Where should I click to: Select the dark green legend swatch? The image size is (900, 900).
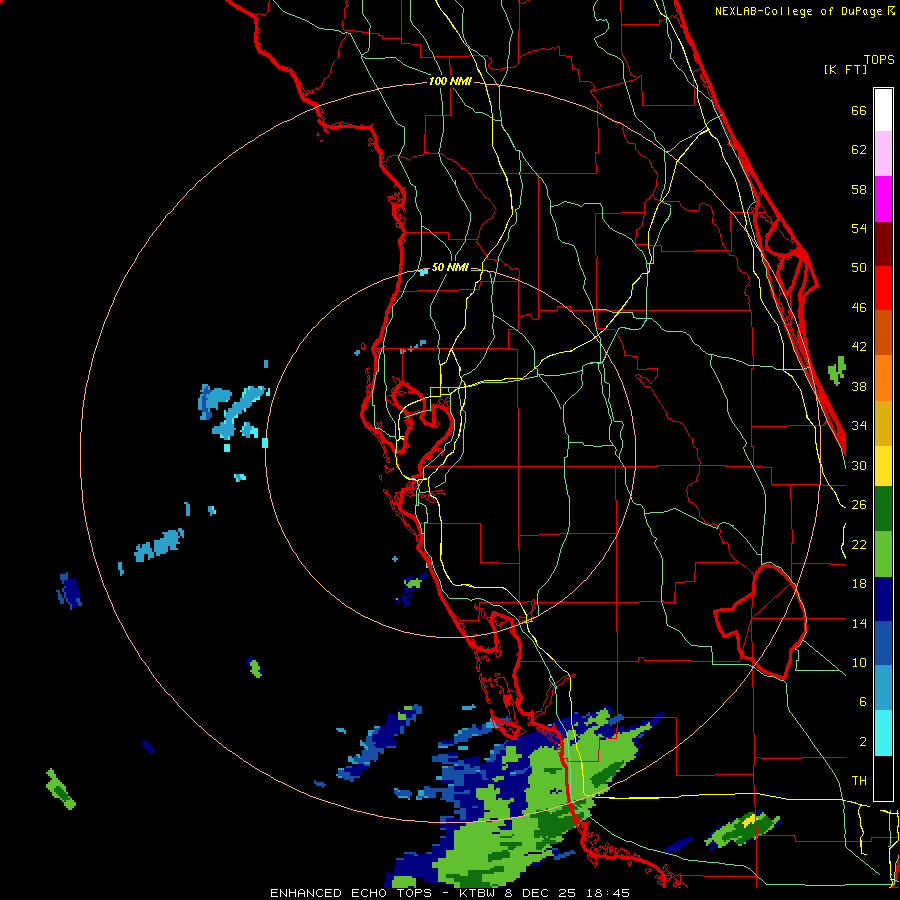click(883, 509)
